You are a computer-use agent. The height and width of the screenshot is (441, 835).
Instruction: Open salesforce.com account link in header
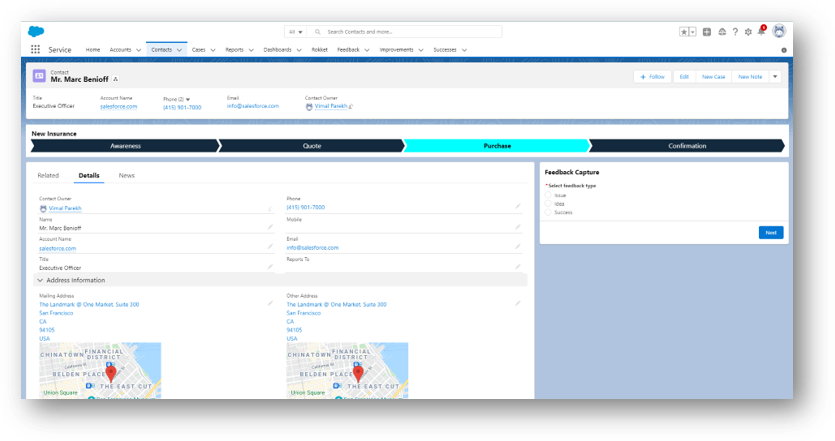coord(118,107)
